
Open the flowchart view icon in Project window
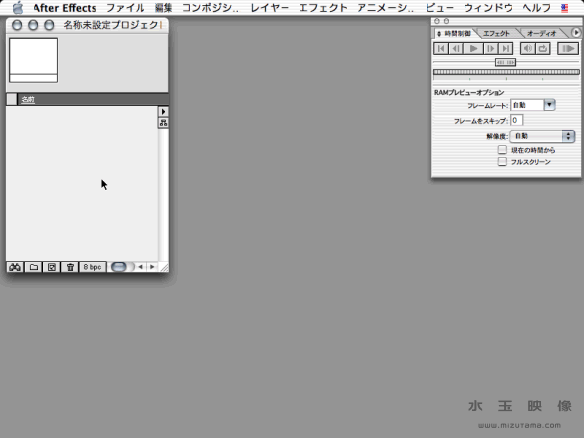coord(163,123)
